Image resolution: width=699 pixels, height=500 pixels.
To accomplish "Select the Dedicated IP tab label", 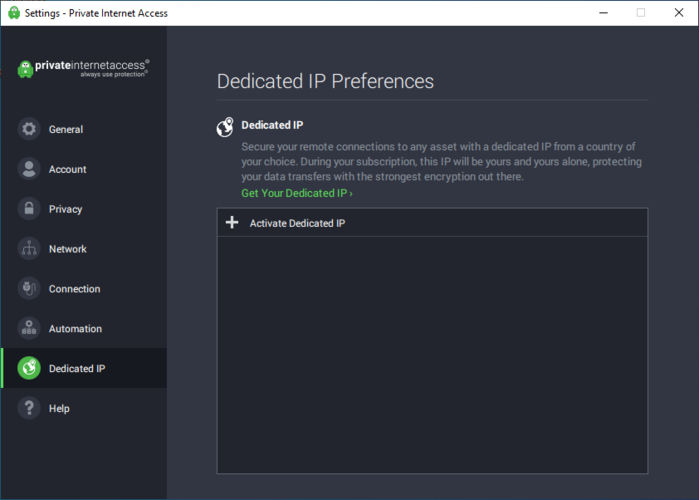I will pyautogui.click(x=77, y=369).
